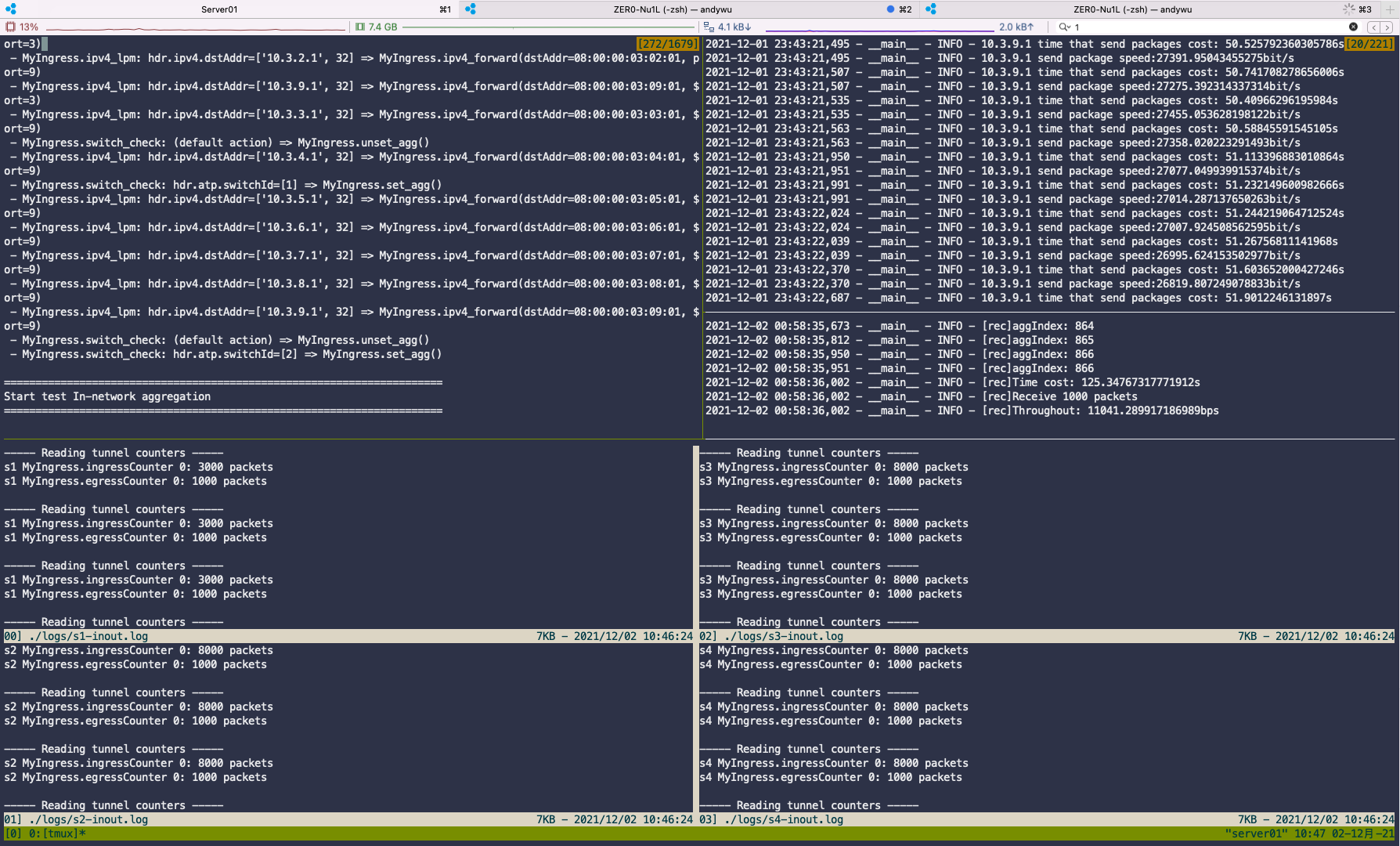Go to previous search result
1400x846 pixels.
tap(1373, 27)
